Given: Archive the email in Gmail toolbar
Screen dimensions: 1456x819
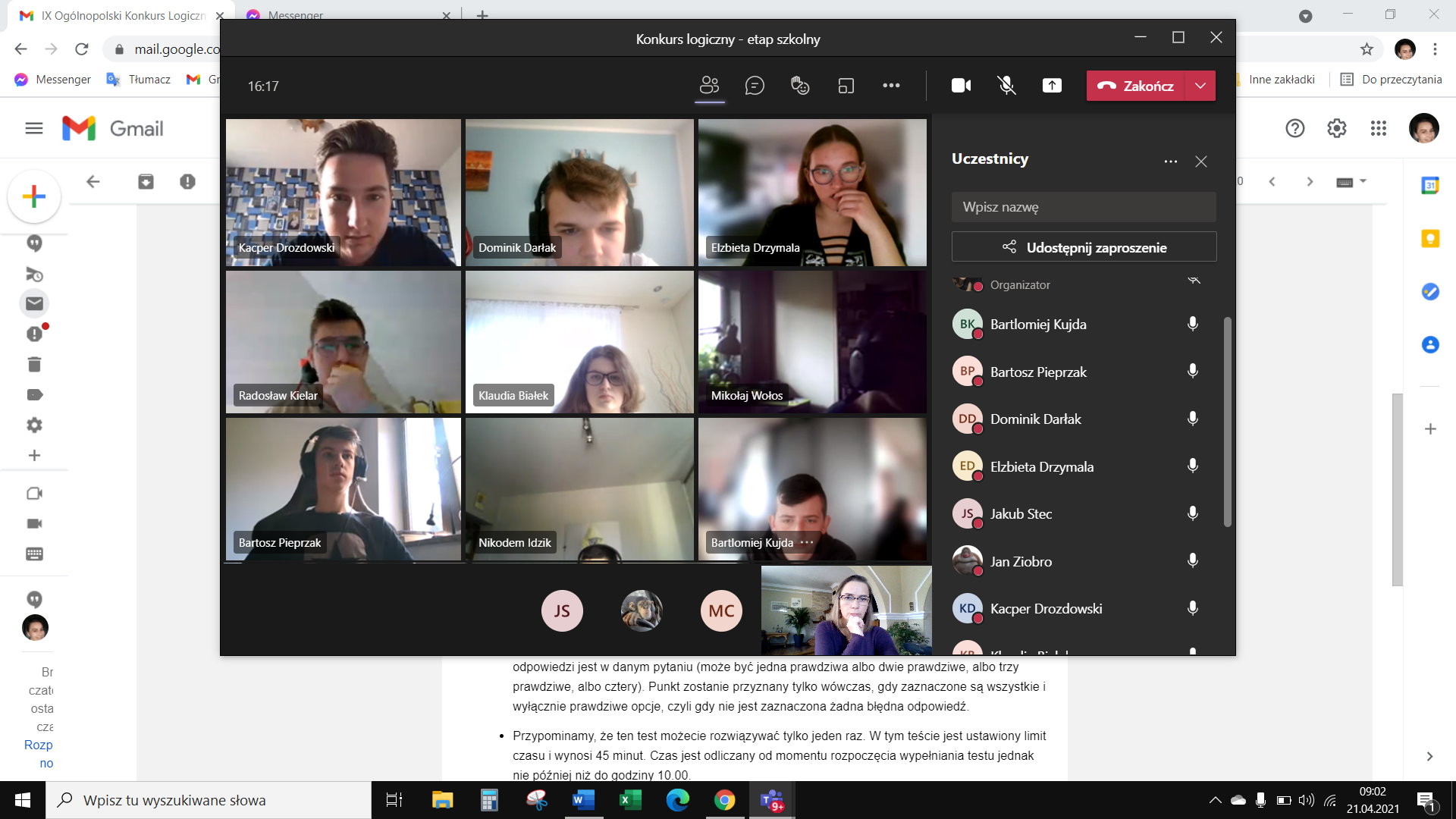Looking at the screenshot, I should point(146,181).
